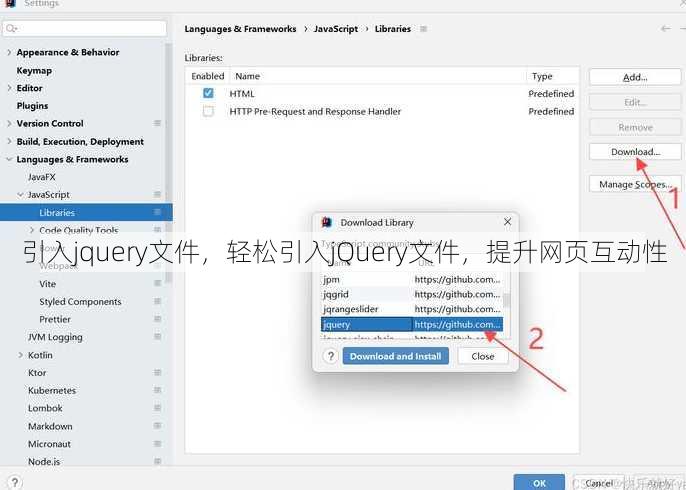Click project icon beside JavaScript
Viewport: 686px width, 490px height.
pos(158,194)
